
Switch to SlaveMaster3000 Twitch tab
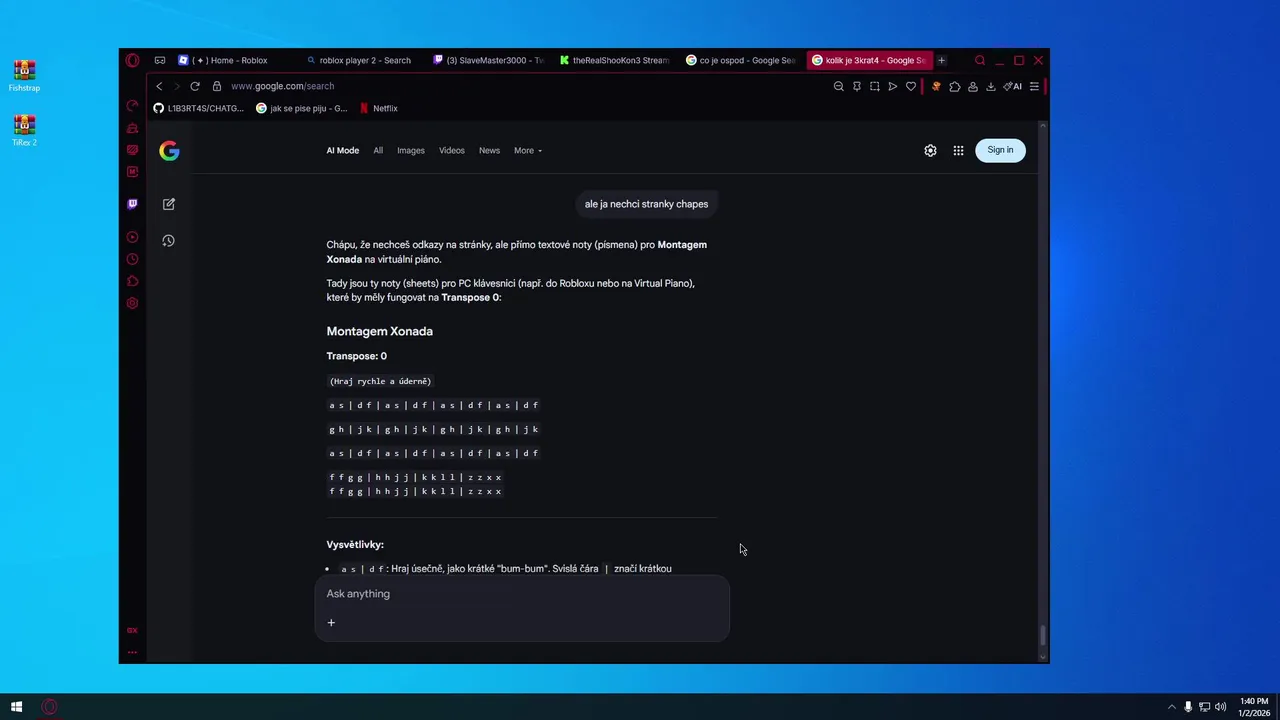pos(488,60)
